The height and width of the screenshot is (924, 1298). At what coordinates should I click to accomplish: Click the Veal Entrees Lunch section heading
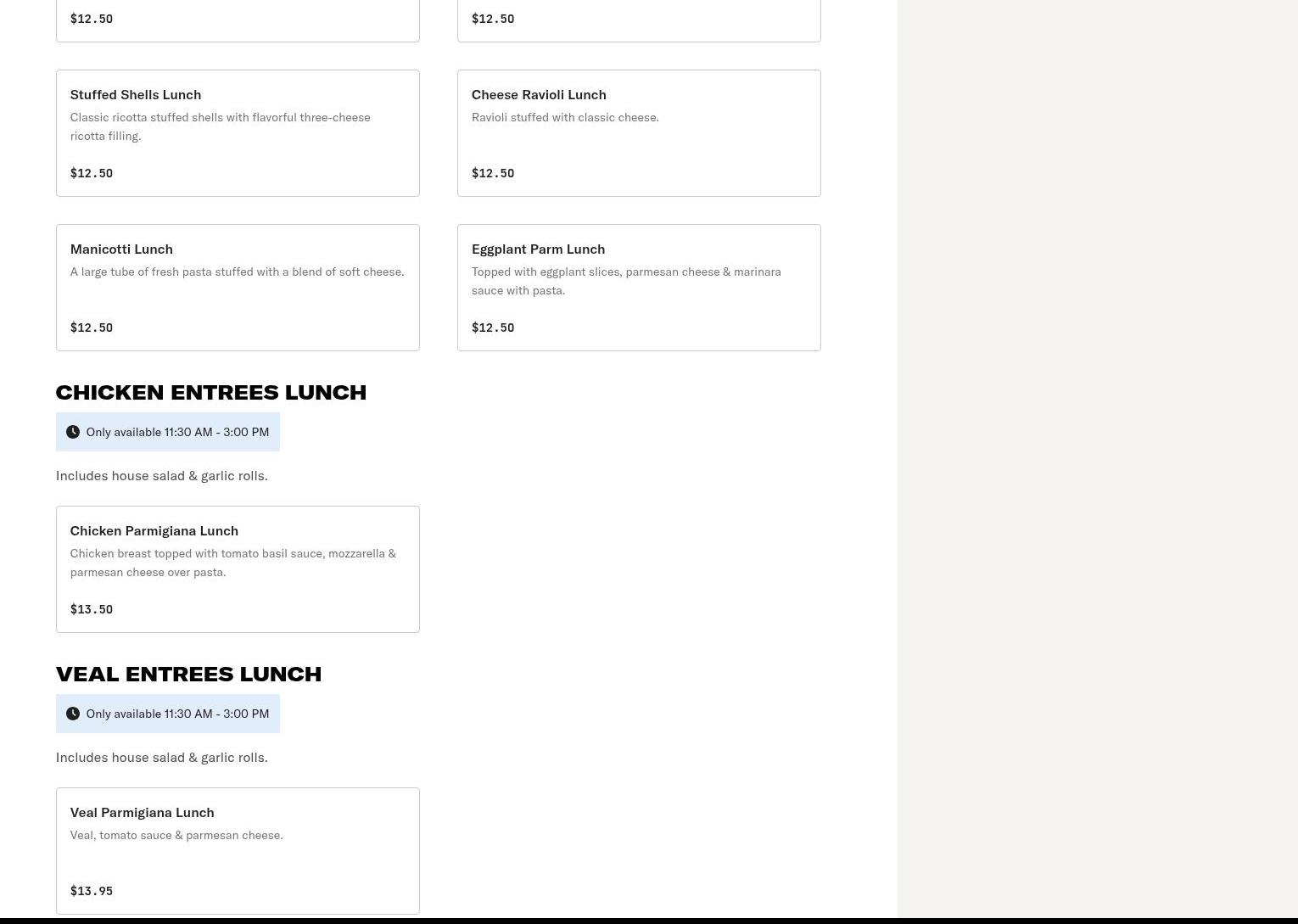[188, 674]
